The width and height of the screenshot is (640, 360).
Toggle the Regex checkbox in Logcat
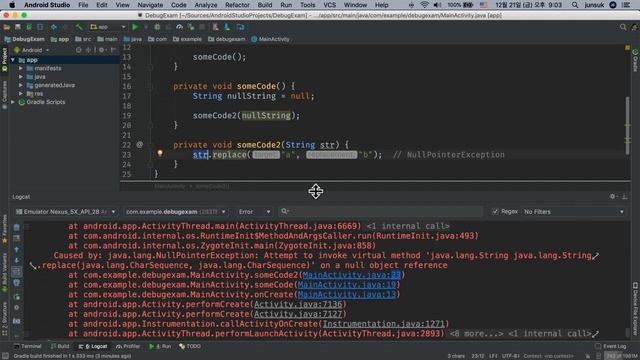(x=495, y=211)
